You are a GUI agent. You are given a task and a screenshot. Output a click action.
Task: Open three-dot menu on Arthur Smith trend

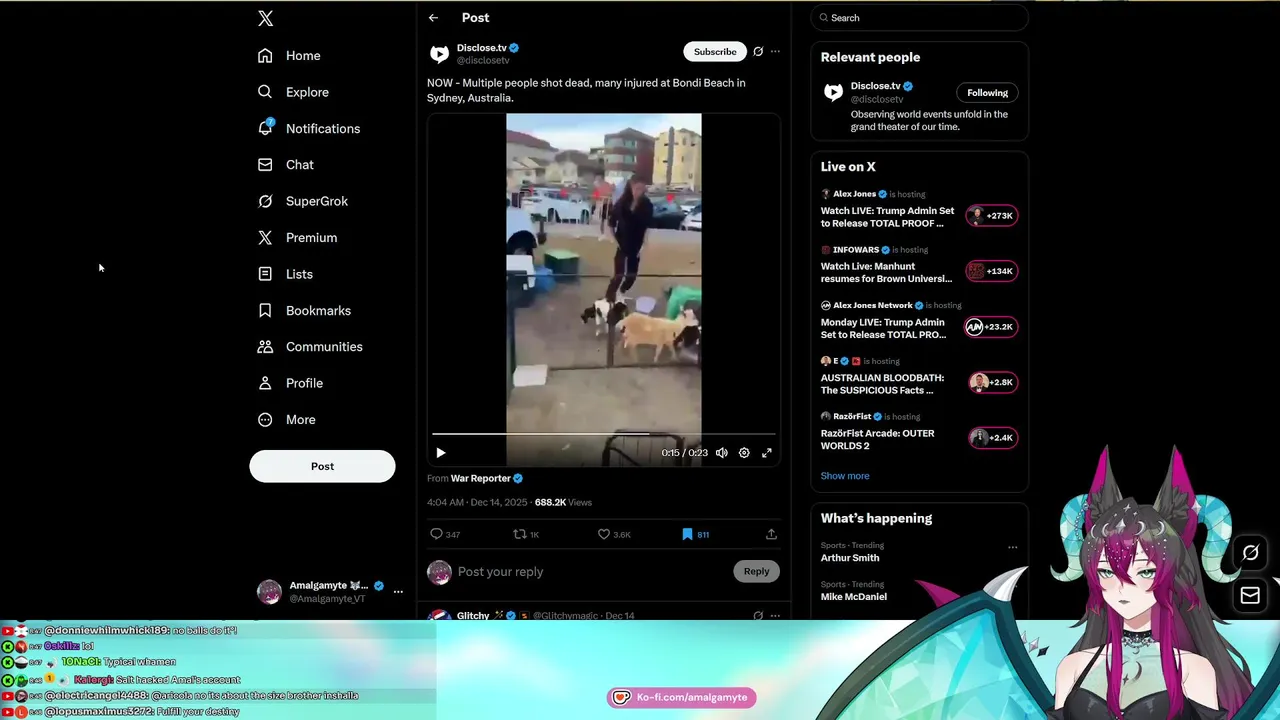(1012, 547)
